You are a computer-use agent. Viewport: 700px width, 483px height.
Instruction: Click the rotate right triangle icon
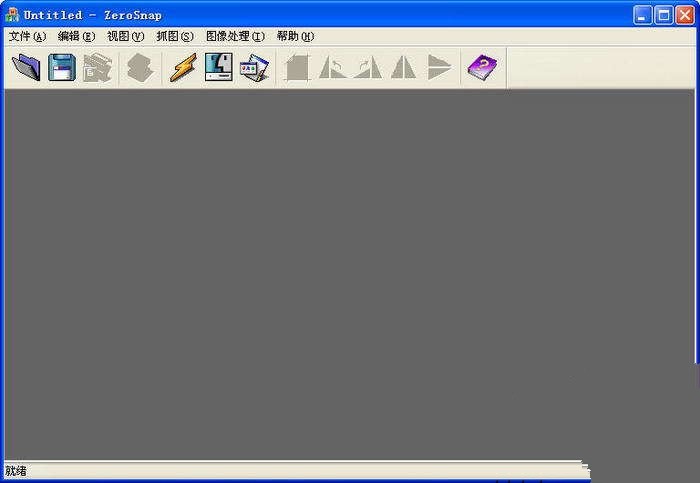point(368,67)
